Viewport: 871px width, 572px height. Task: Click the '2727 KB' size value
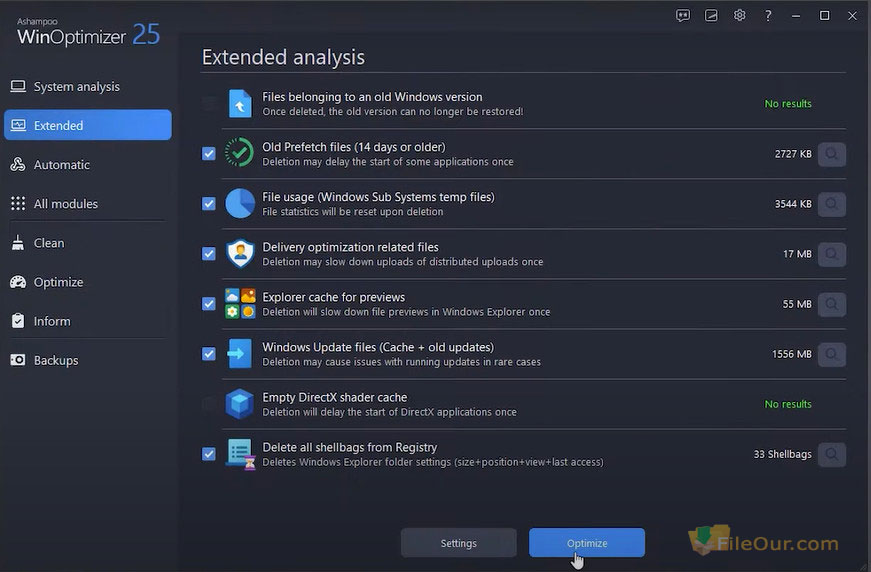coord(793,154)
